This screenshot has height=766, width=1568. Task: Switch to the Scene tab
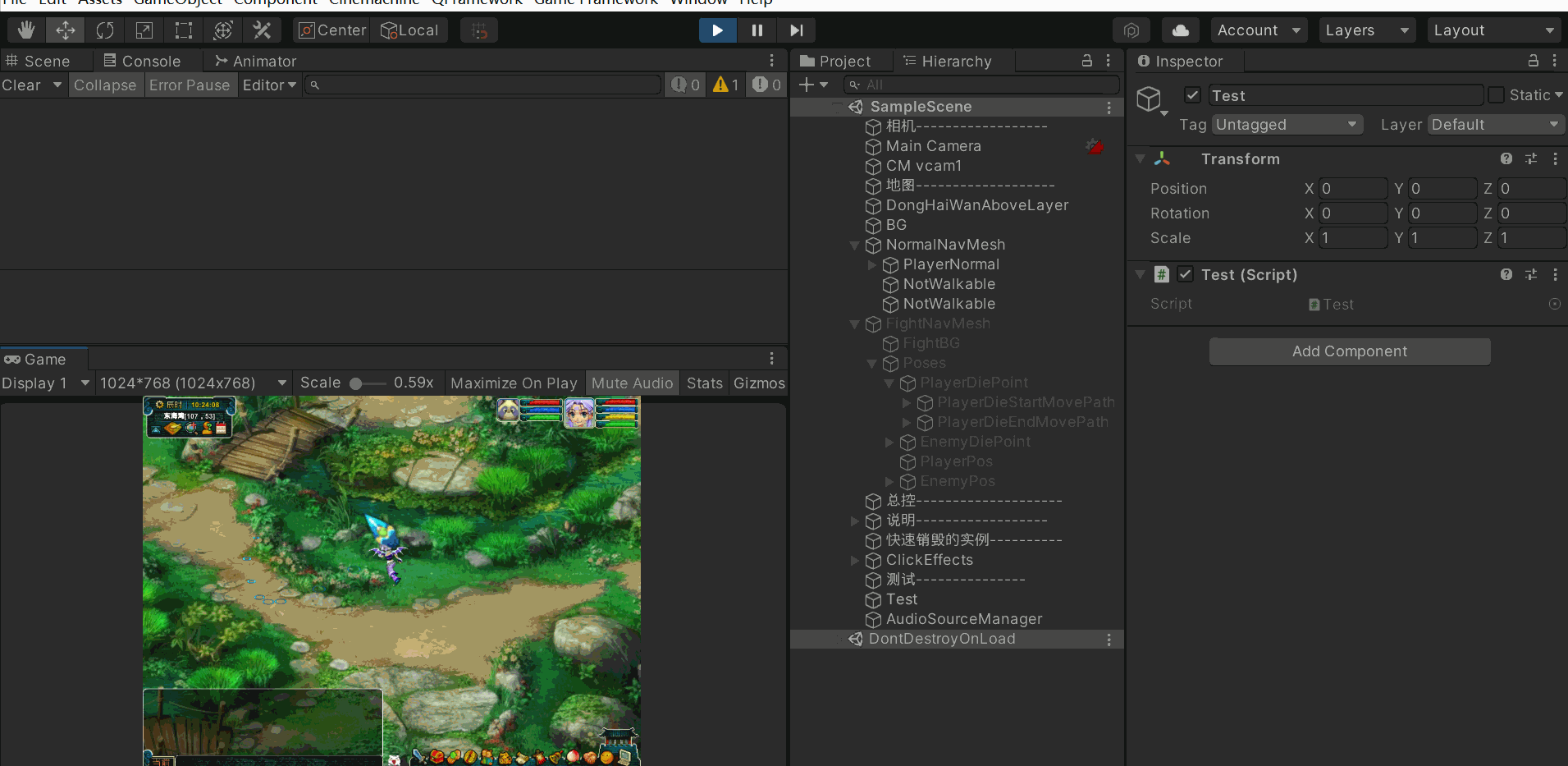(x=38, y=62)
